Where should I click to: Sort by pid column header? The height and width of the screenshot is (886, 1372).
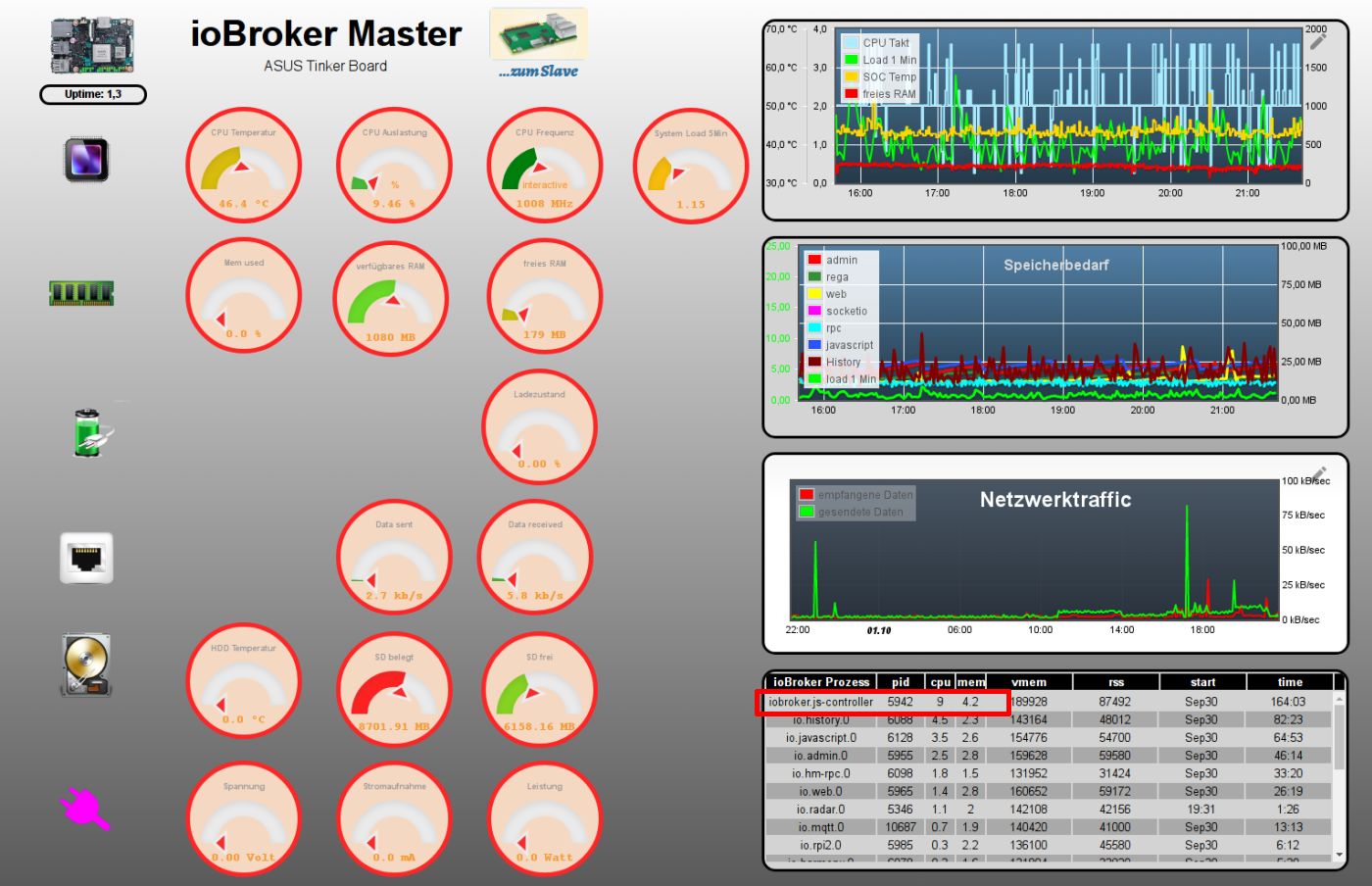coord(901,682)
